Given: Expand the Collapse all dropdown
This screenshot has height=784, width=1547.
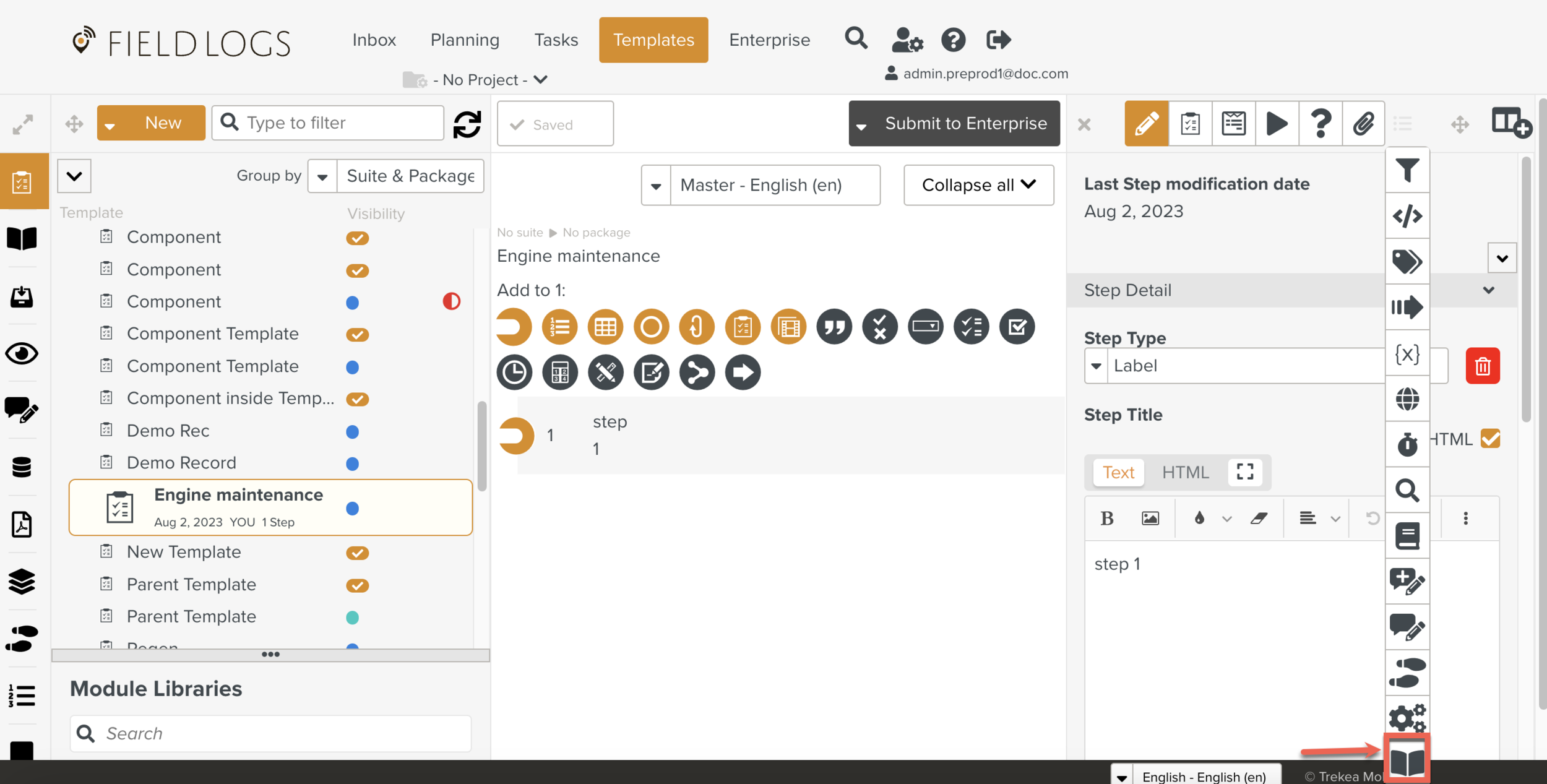Looking at the screenshot, I should pyautogui.click(x=978, y=185).
